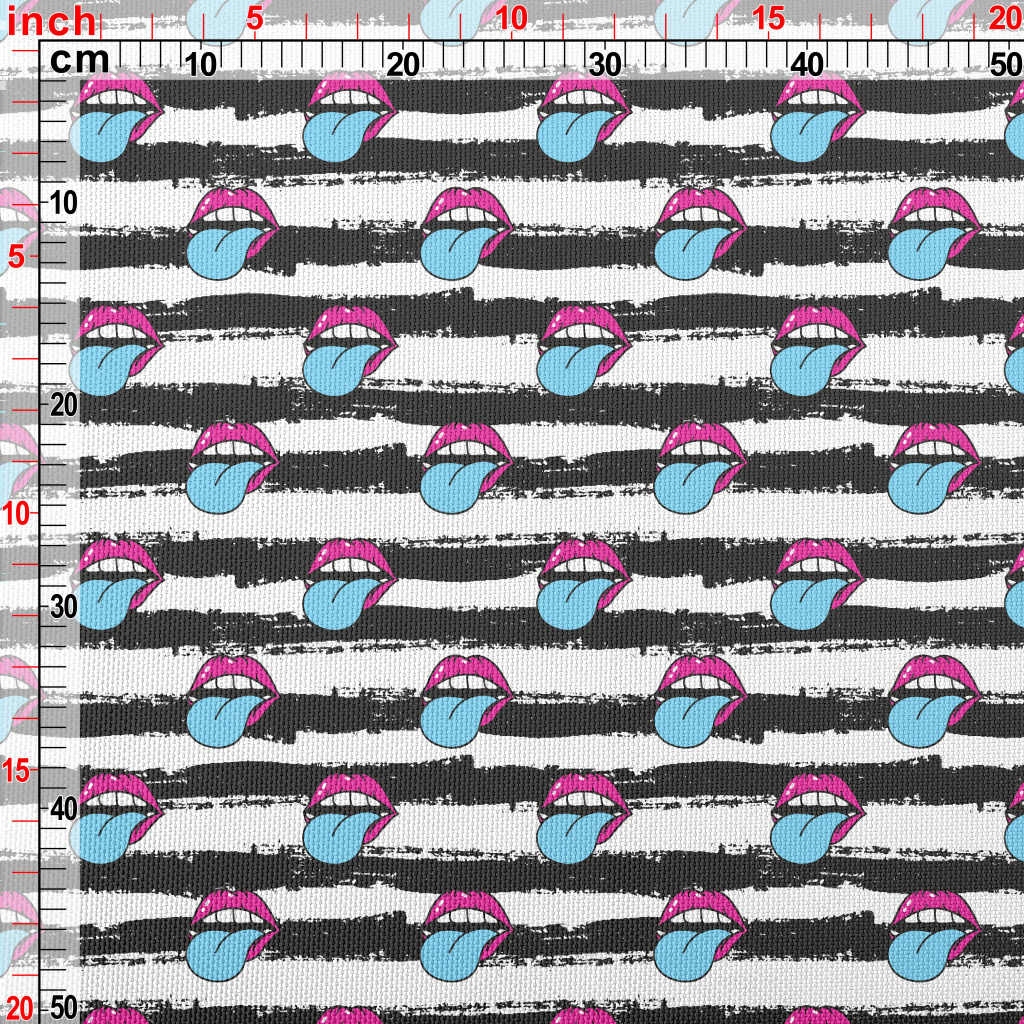1024x1024 pixels.
Task: Click the 50 at the top cm ruler's end
Action: pos(1005,66)
